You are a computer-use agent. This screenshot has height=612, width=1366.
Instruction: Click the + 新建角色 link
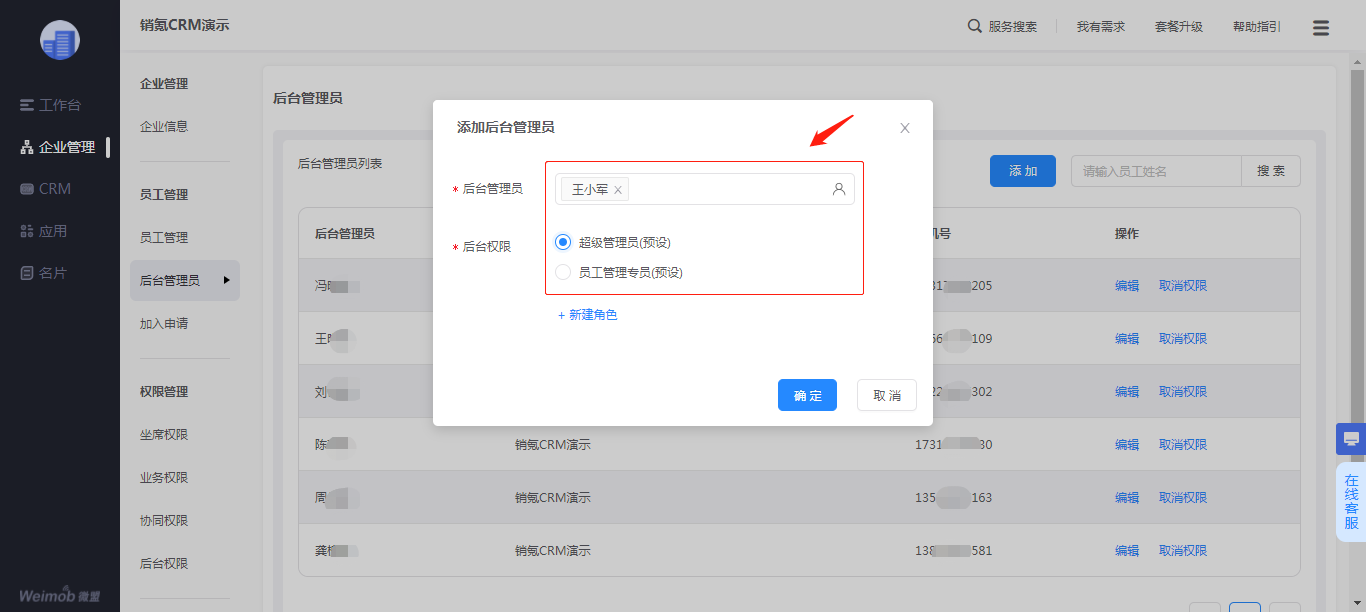click(588, 315)
